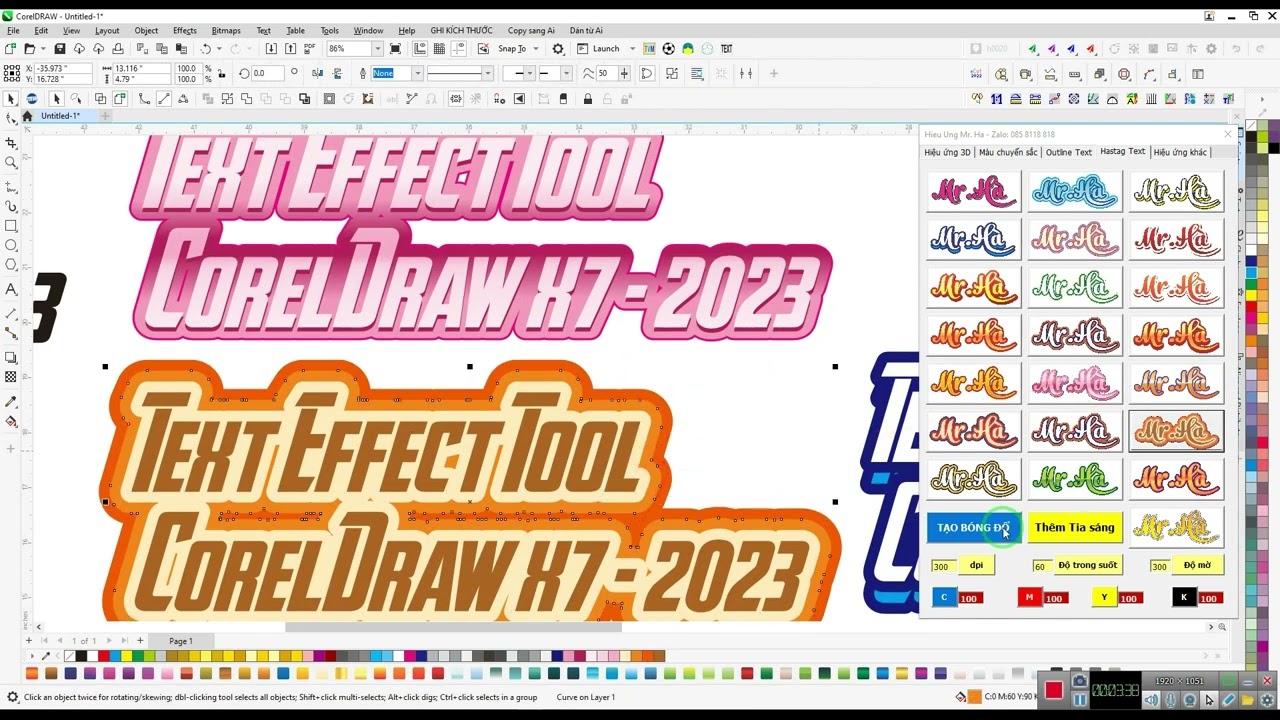Click the Print icon in standard toolbar

point(118,49)
